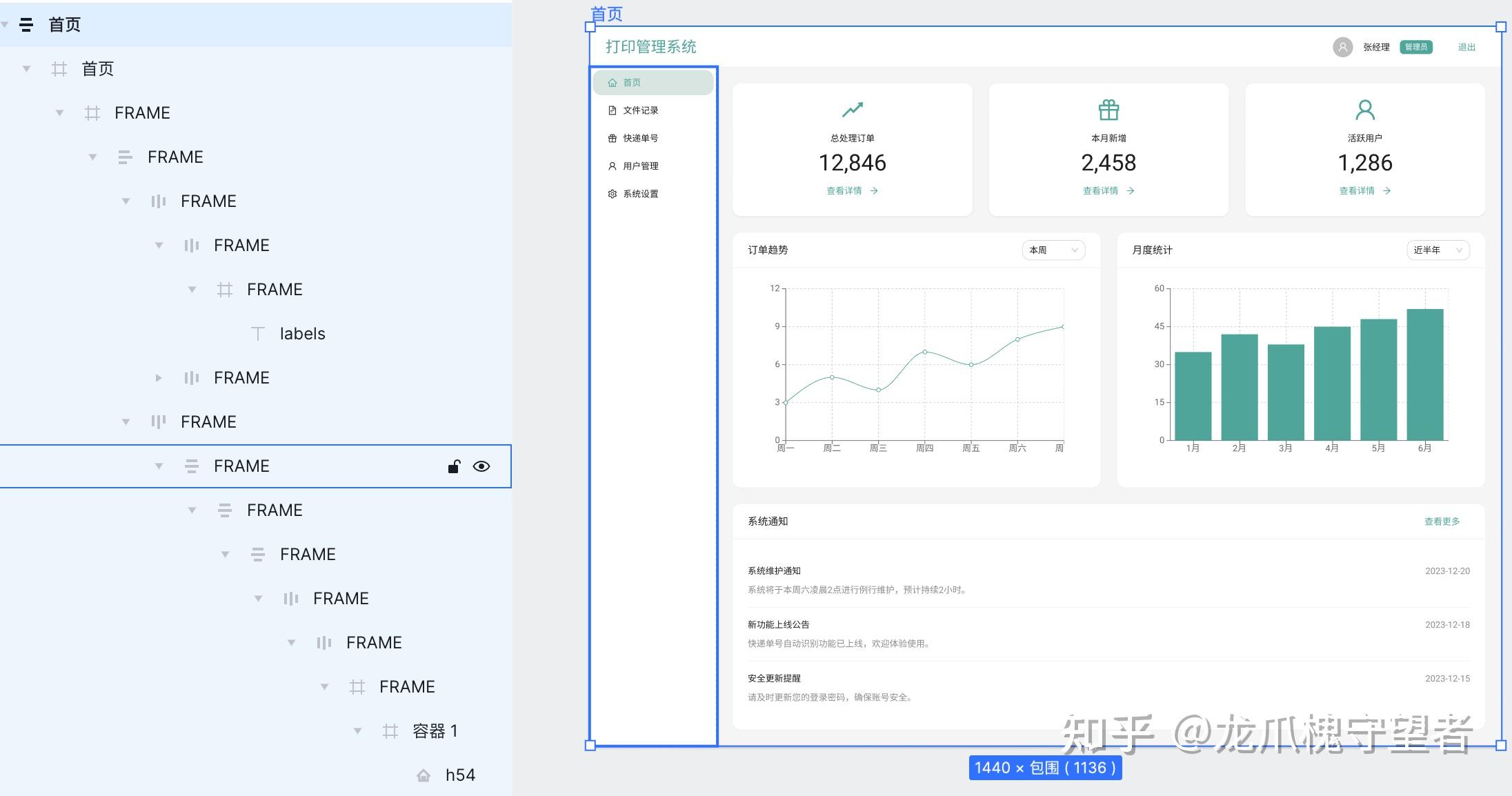Click the frame grid icon beside 容器 1
The width and height of the screenshot is (1512, 796).
click(390, 731)
